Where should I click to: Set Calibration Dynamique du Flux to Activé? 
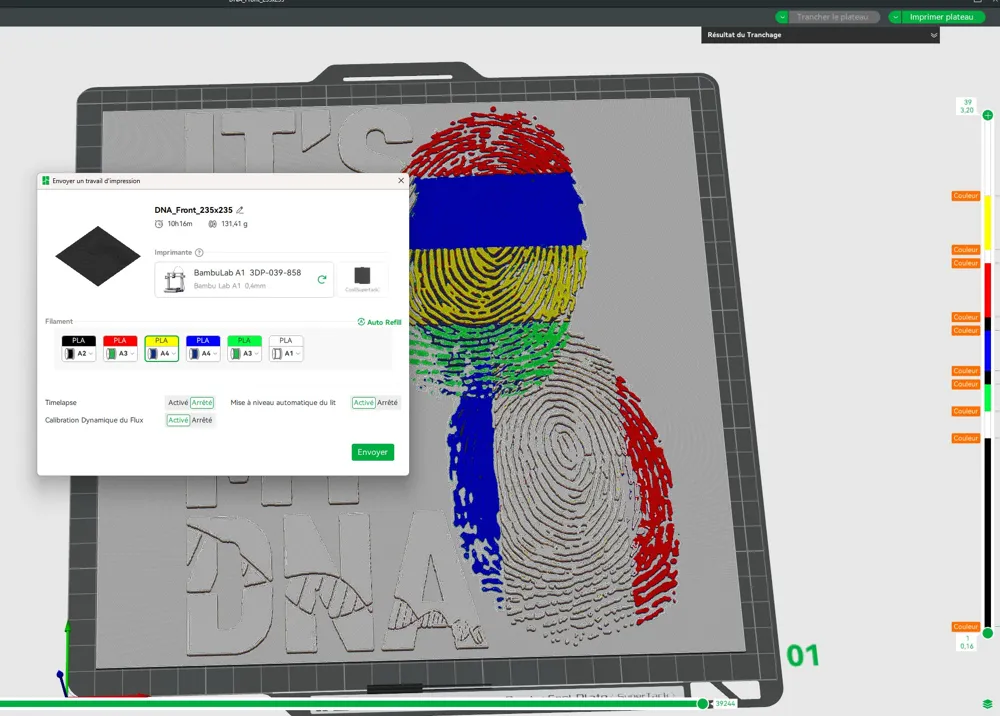pyautogui.click(x=178, y=420)
